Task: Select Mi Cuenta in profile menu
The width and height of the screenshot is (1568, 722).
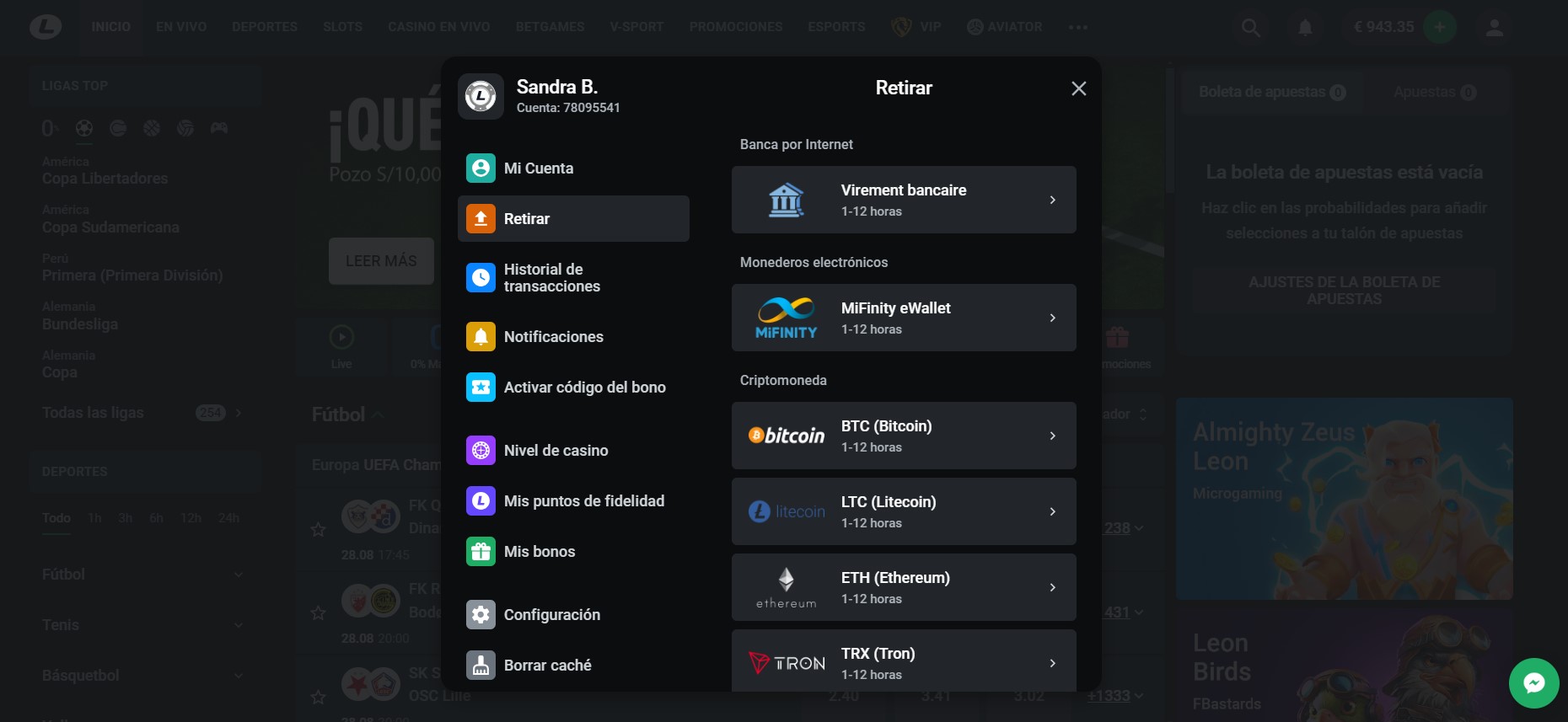Action: coord(573,168)
